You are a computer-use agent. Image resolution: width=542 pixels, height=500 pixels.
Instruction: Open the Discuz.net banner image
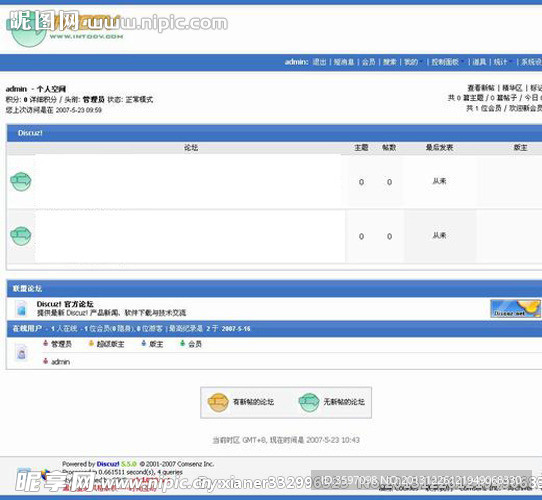pyautogui.click(x=515, y=308)
